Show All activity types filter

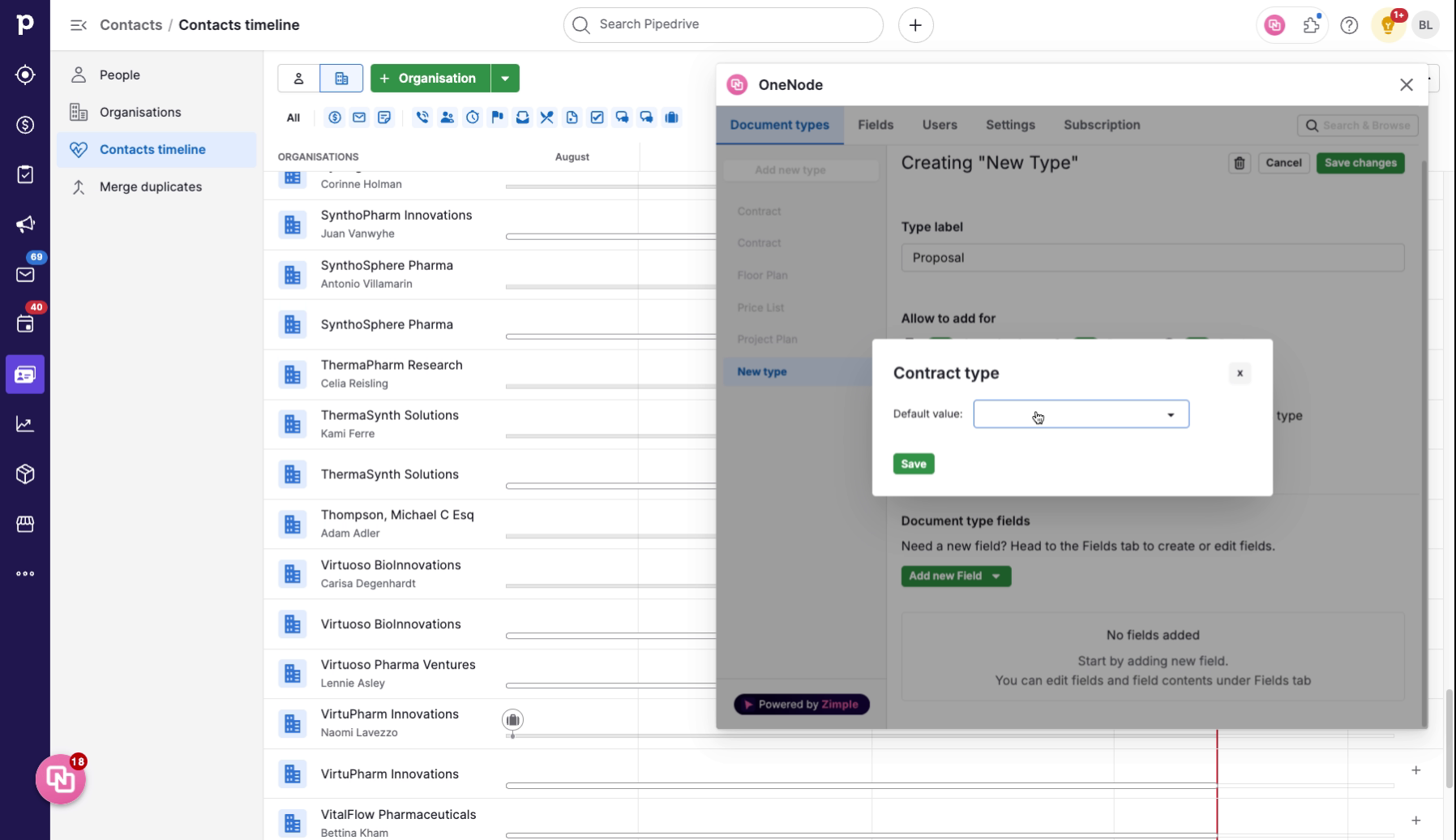click(x=293, y=118)
